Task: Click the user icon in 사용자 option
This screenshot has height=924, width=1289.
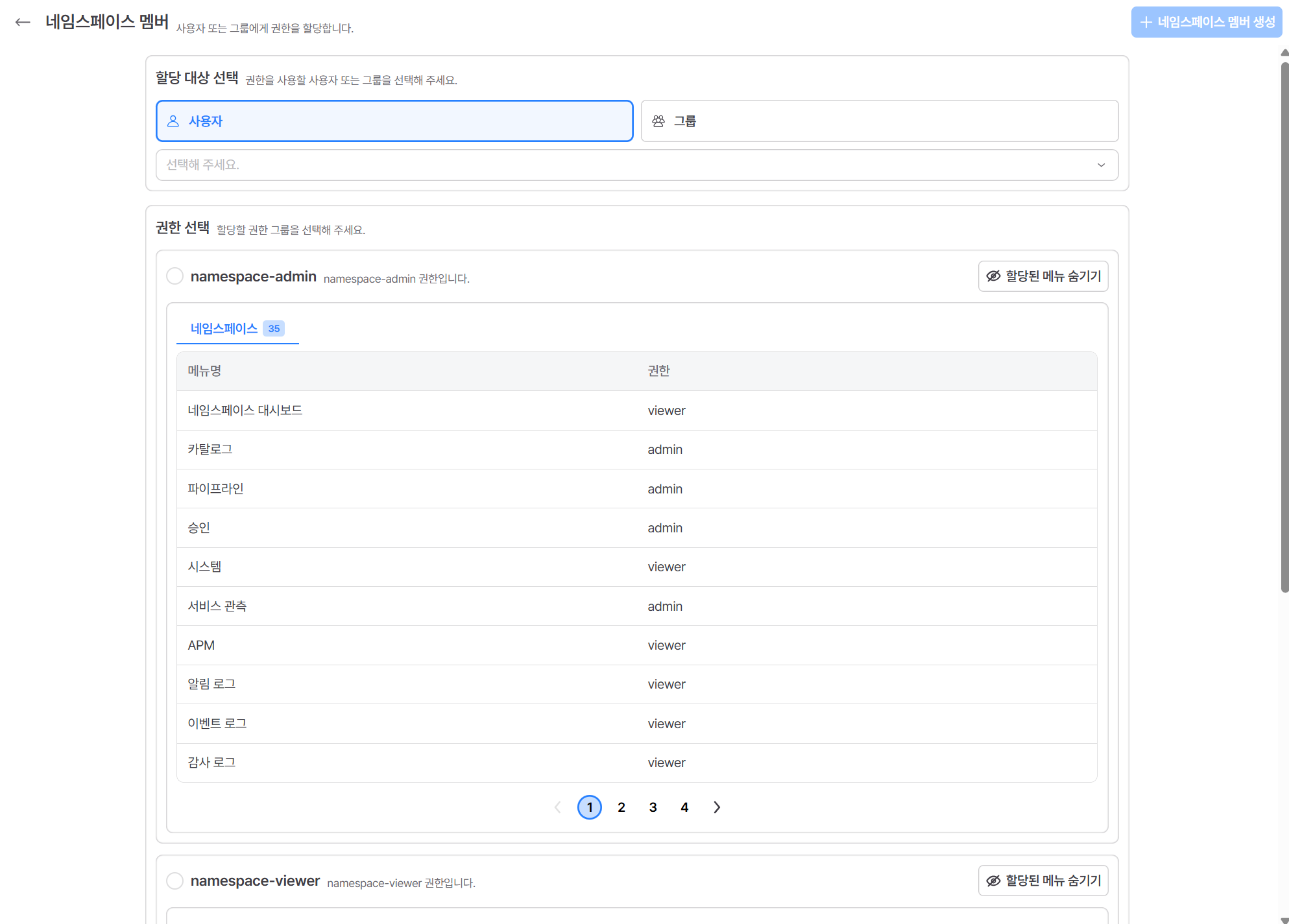Action: coord(173,121)
